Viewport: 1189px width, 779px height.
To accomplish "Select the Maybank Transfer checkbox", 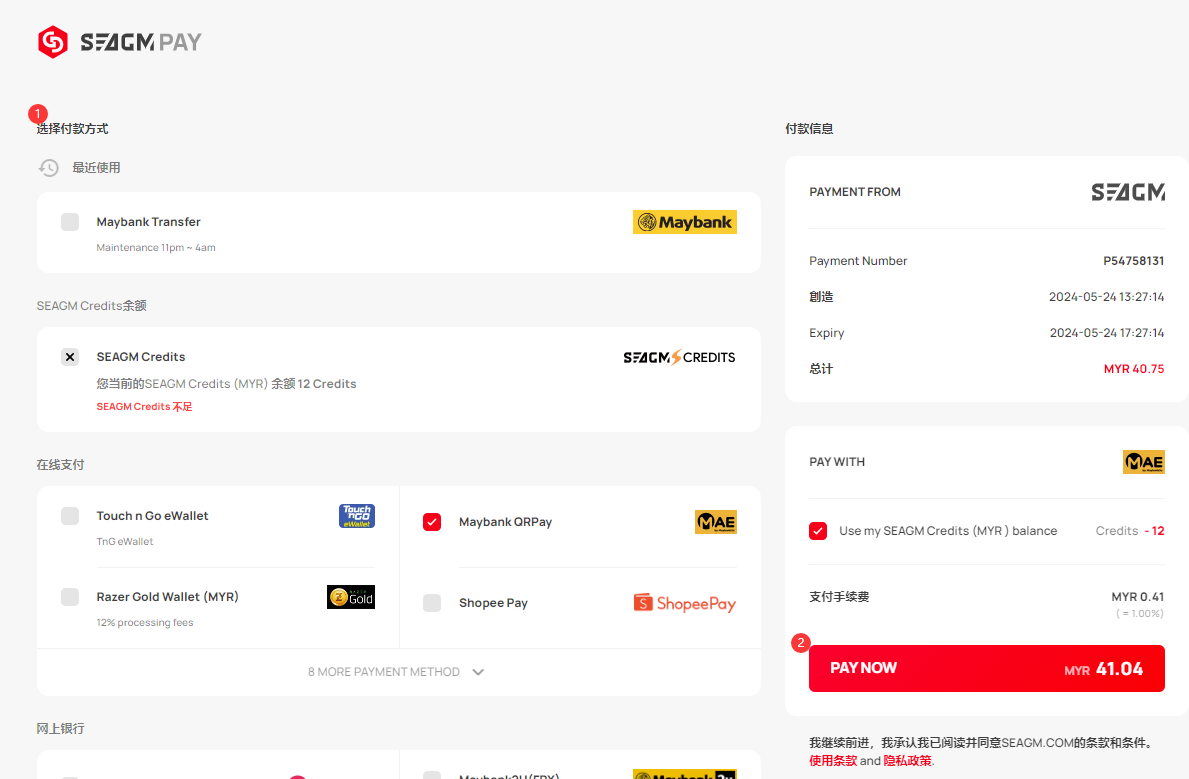I will click(70, 221).
